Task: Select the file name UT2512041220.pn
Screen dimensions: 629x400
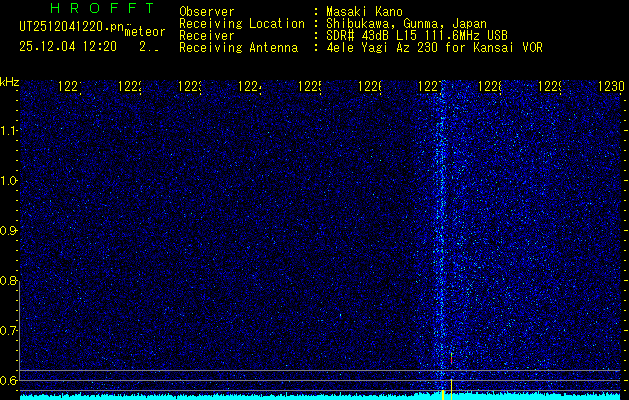Action: [x=72, y=27]
